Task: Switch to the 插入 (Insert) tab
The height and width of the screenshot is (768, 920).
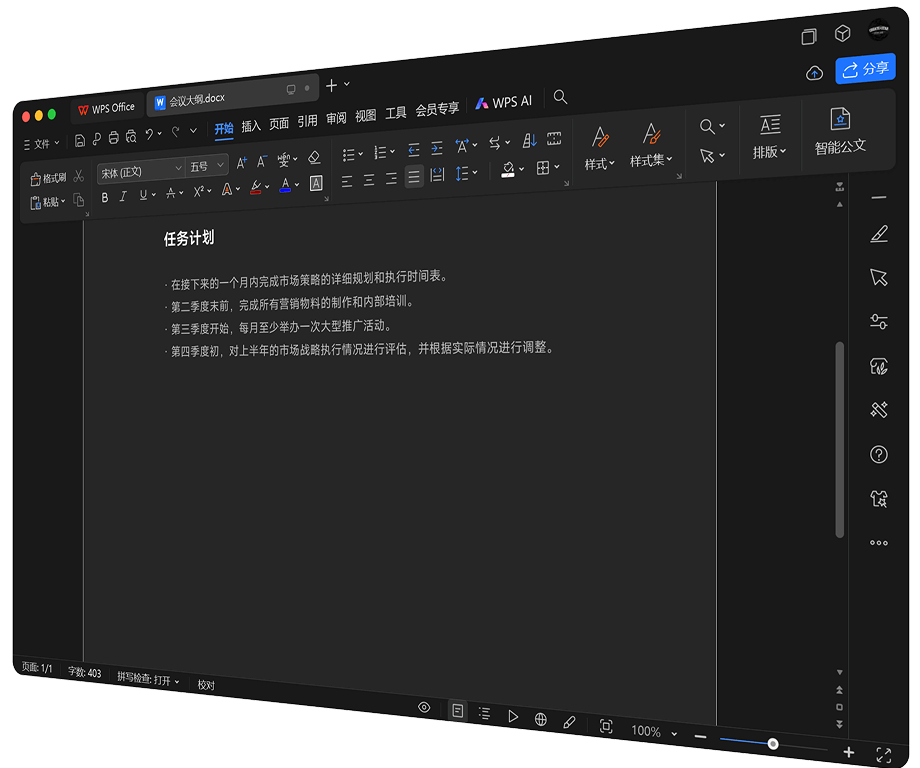Action: [251, 126]
